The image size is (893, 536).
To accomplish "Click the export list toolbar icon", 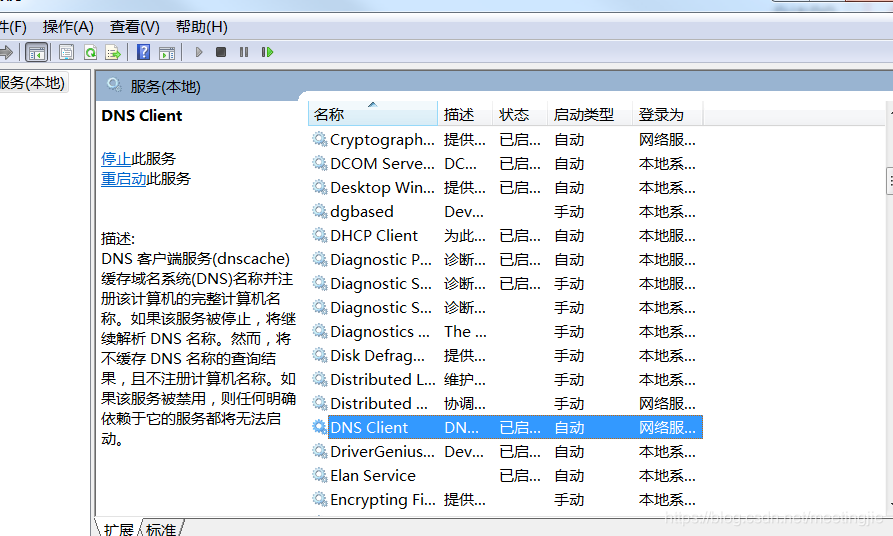I will (113, 53).
